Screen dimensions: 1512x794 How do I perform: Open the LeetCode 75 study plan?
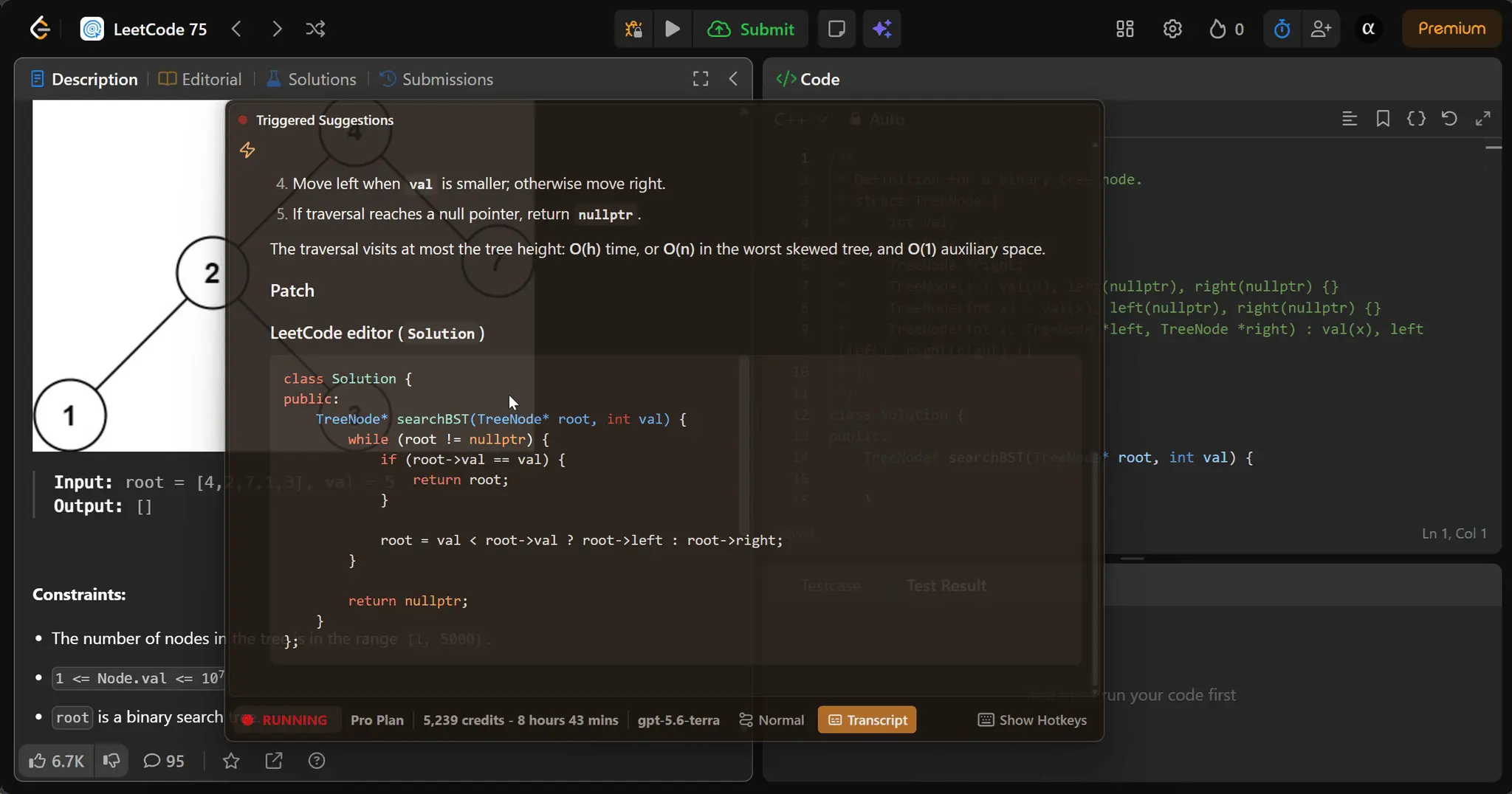click(x=144, y=29)
